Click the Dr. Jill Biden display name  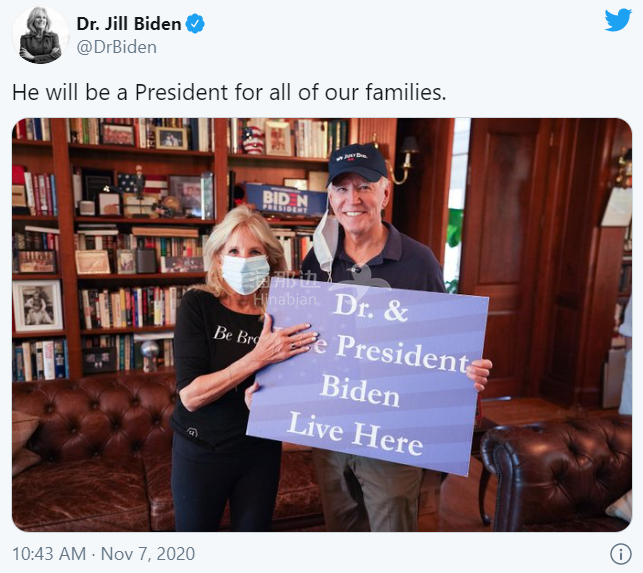129,24
